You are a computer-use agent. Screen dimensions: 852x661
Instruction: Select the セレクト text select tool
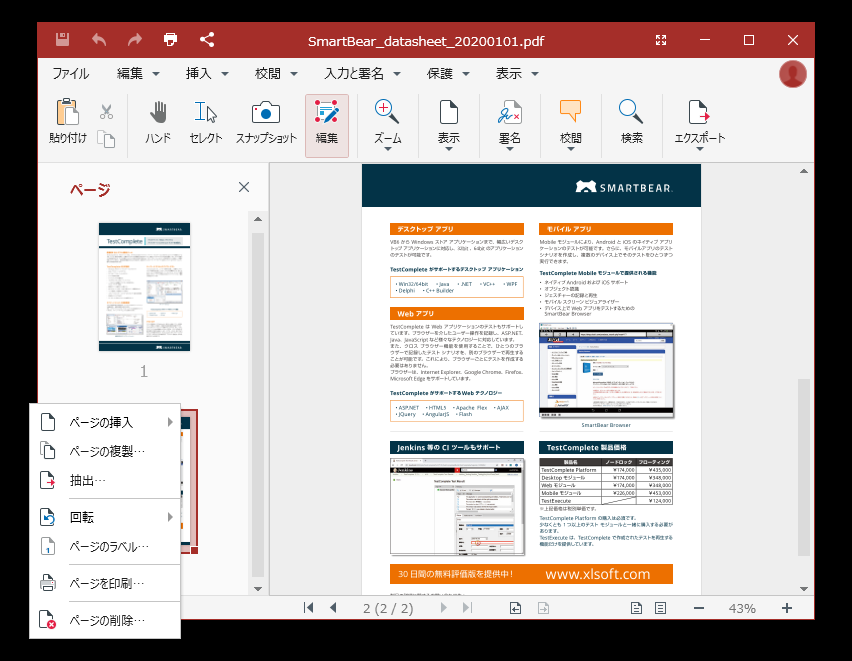[x=205, y=123]
